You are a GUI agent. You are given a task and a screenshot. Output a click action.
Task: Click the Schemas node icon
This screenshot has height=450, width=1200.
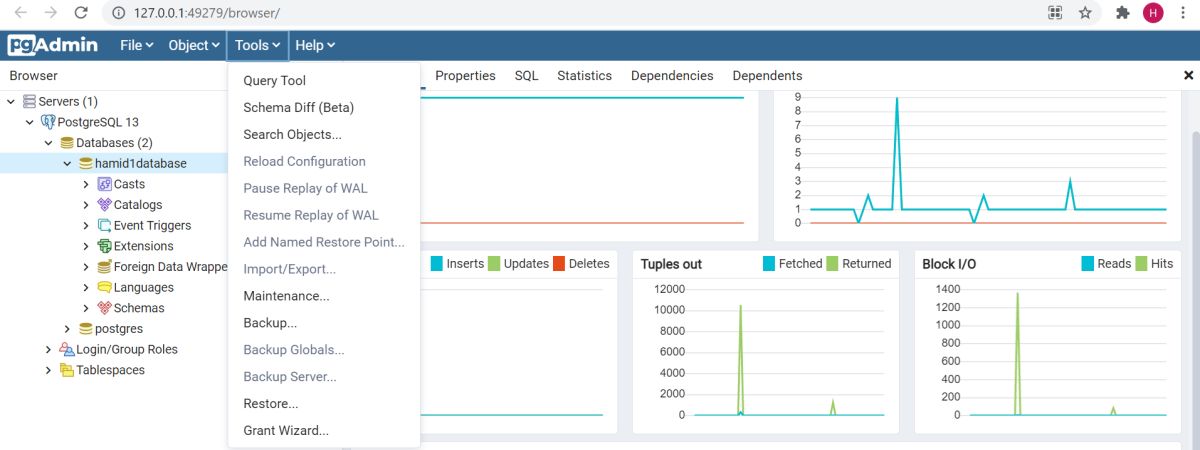(104, 308)
